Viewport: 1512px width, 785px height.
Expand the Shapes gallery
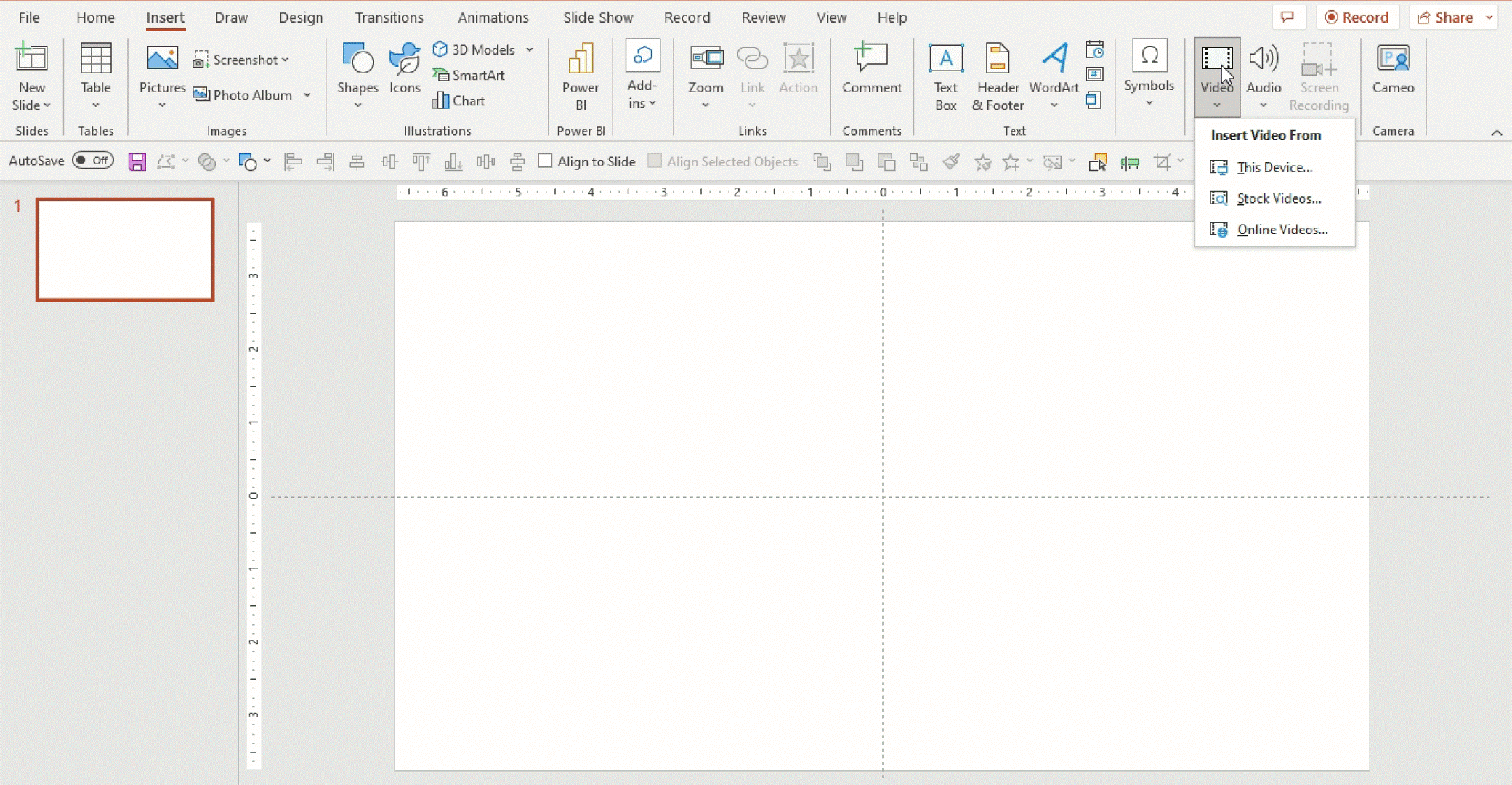click(x=357, y=105)
